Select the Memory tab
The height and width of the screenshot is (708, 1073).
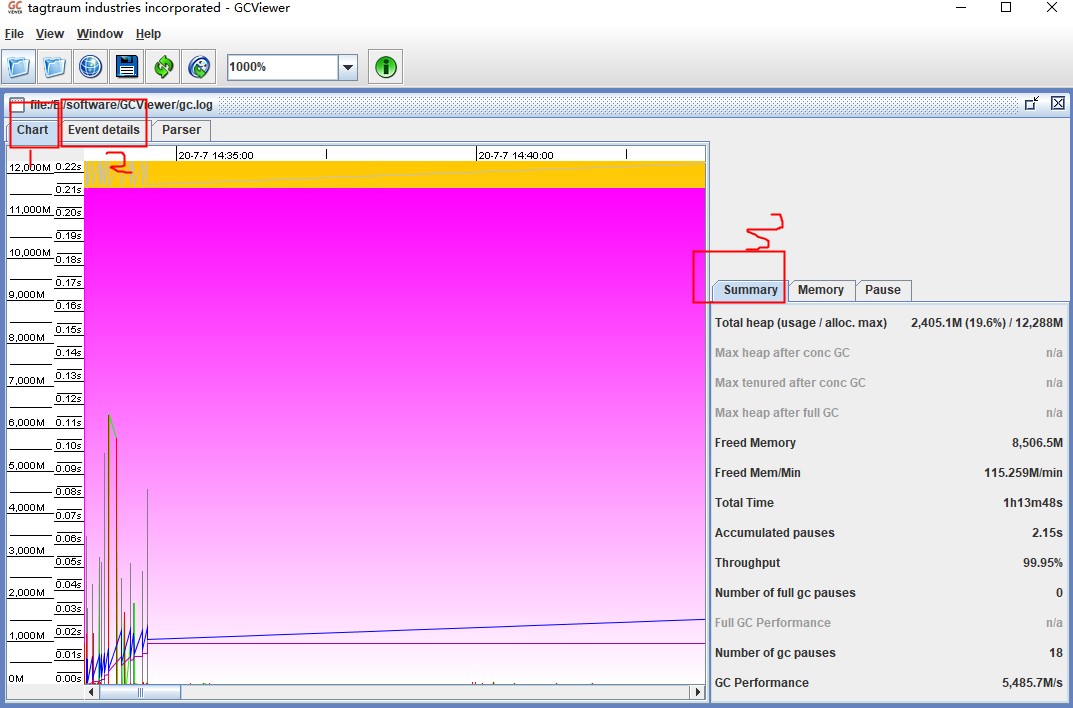[820, 290]
